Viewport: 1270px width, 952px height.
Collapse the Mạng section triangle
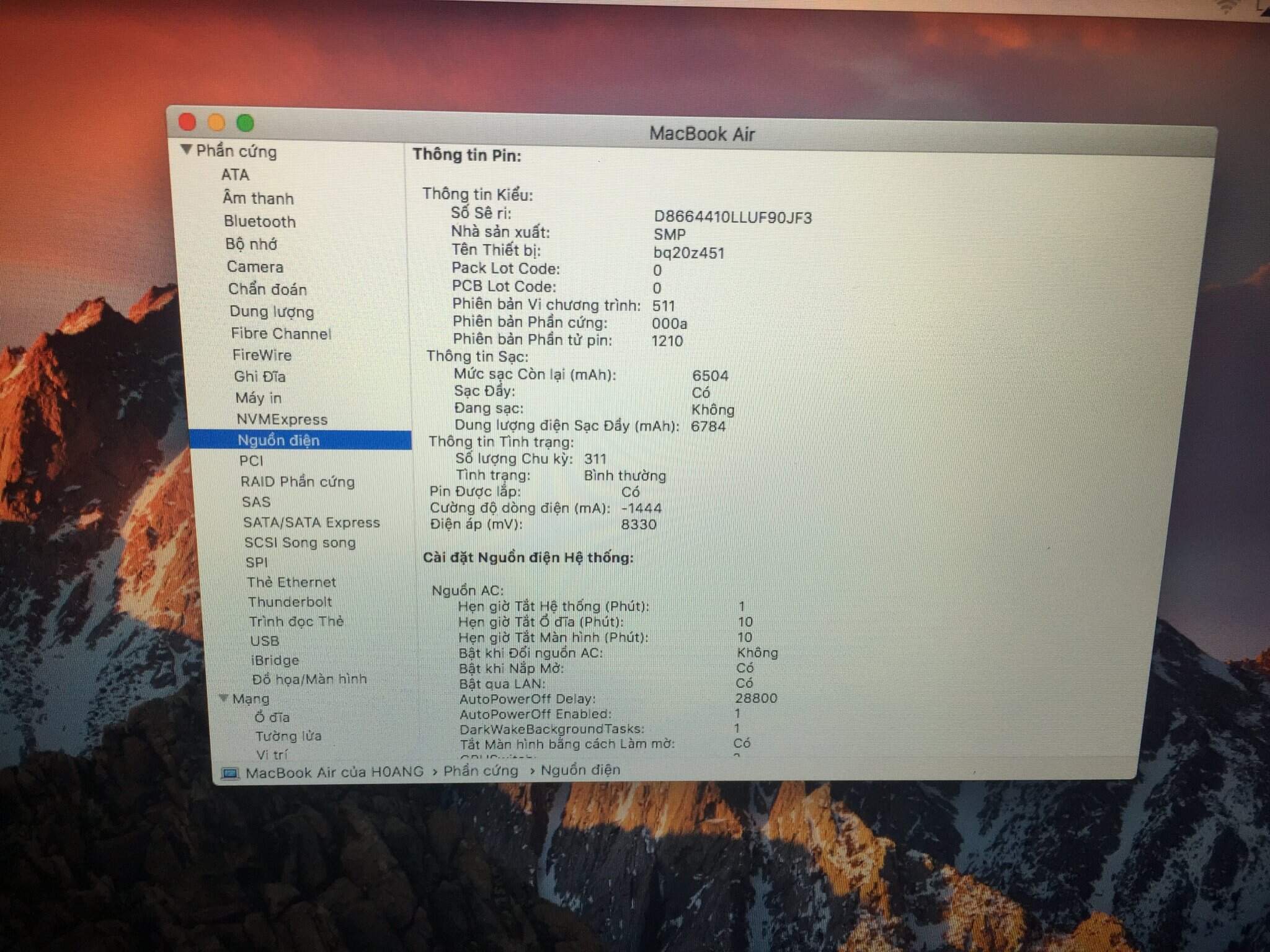(x=224, y=699)
